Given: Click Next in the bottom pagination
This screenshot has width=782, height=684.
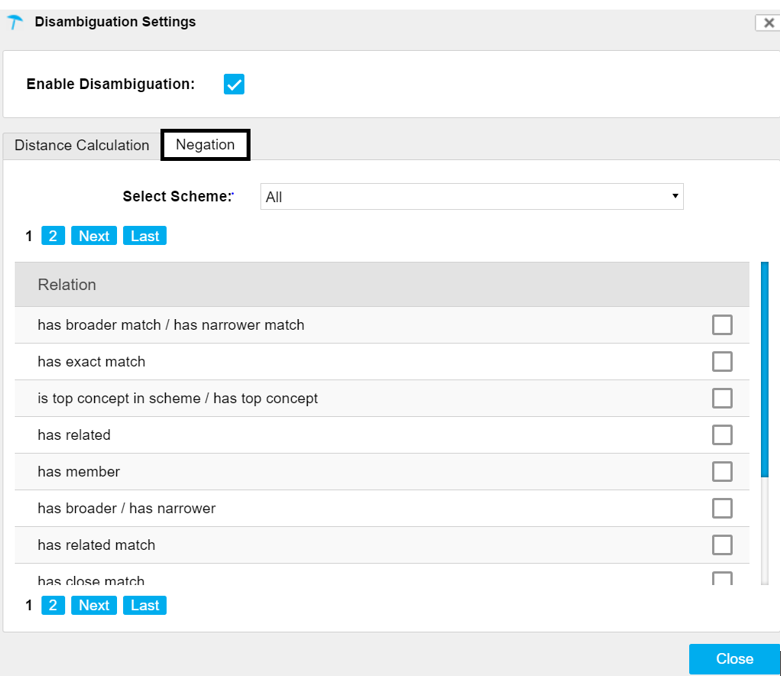Looking at the screenshot, I should click(x=94, y=605).
